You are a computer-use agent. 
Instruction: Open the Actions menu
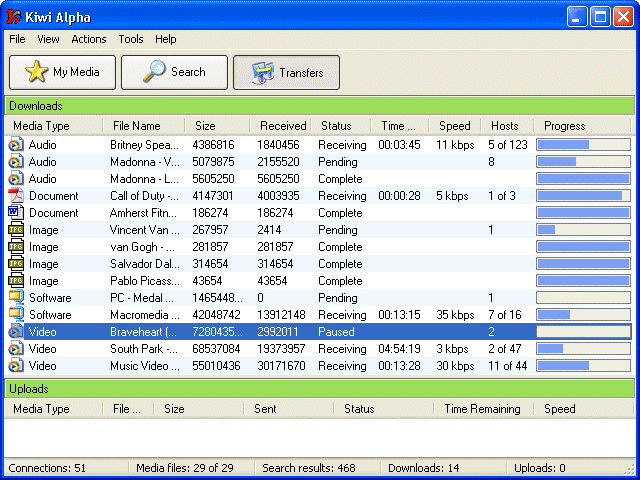[89, 39]
